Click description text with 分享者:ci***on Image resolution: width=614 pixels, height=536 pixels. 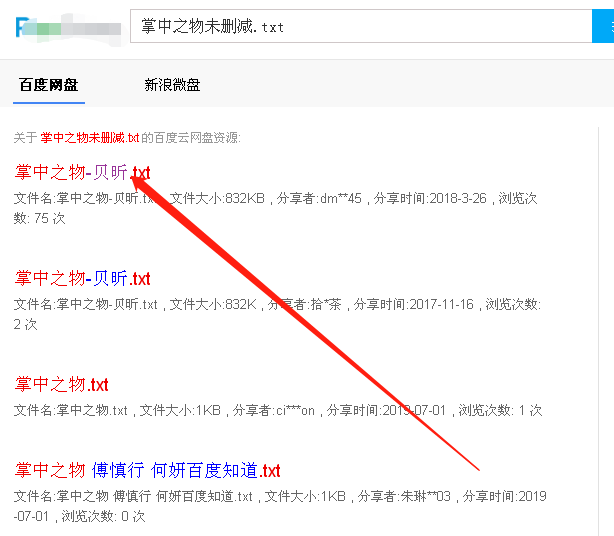pyautogui.click(x=278, y=410)
